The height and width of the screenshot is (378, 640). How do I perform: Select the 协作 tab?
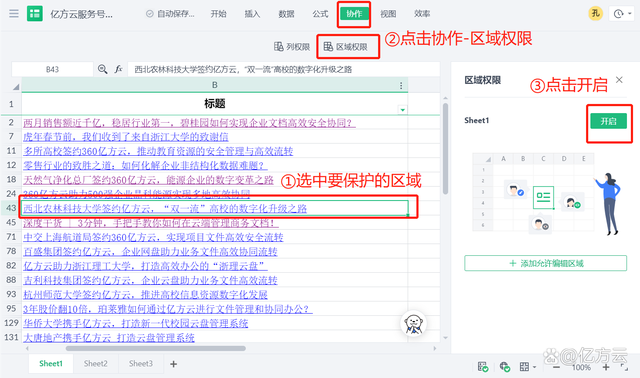(354, 14)
